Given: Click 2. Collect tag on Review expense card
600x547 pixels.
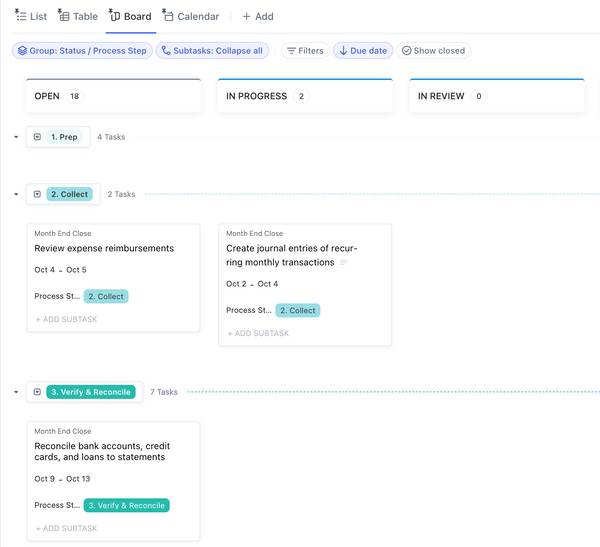Looking at the screenshot, I should click(105, 296).
